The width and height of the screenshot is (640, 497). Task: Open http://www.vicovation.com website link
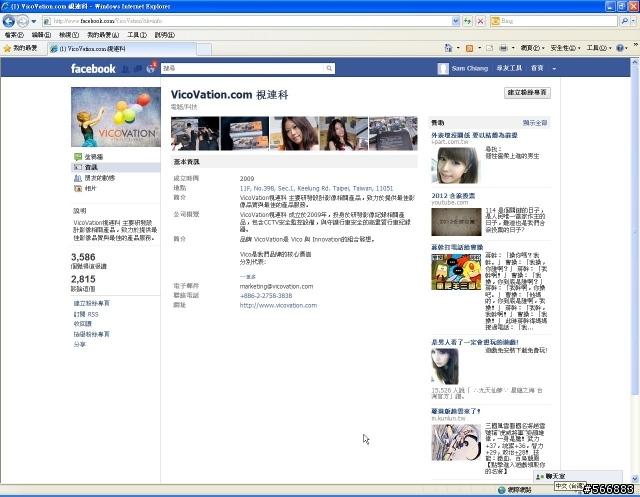pyautogui.click(x=278, y=305)
